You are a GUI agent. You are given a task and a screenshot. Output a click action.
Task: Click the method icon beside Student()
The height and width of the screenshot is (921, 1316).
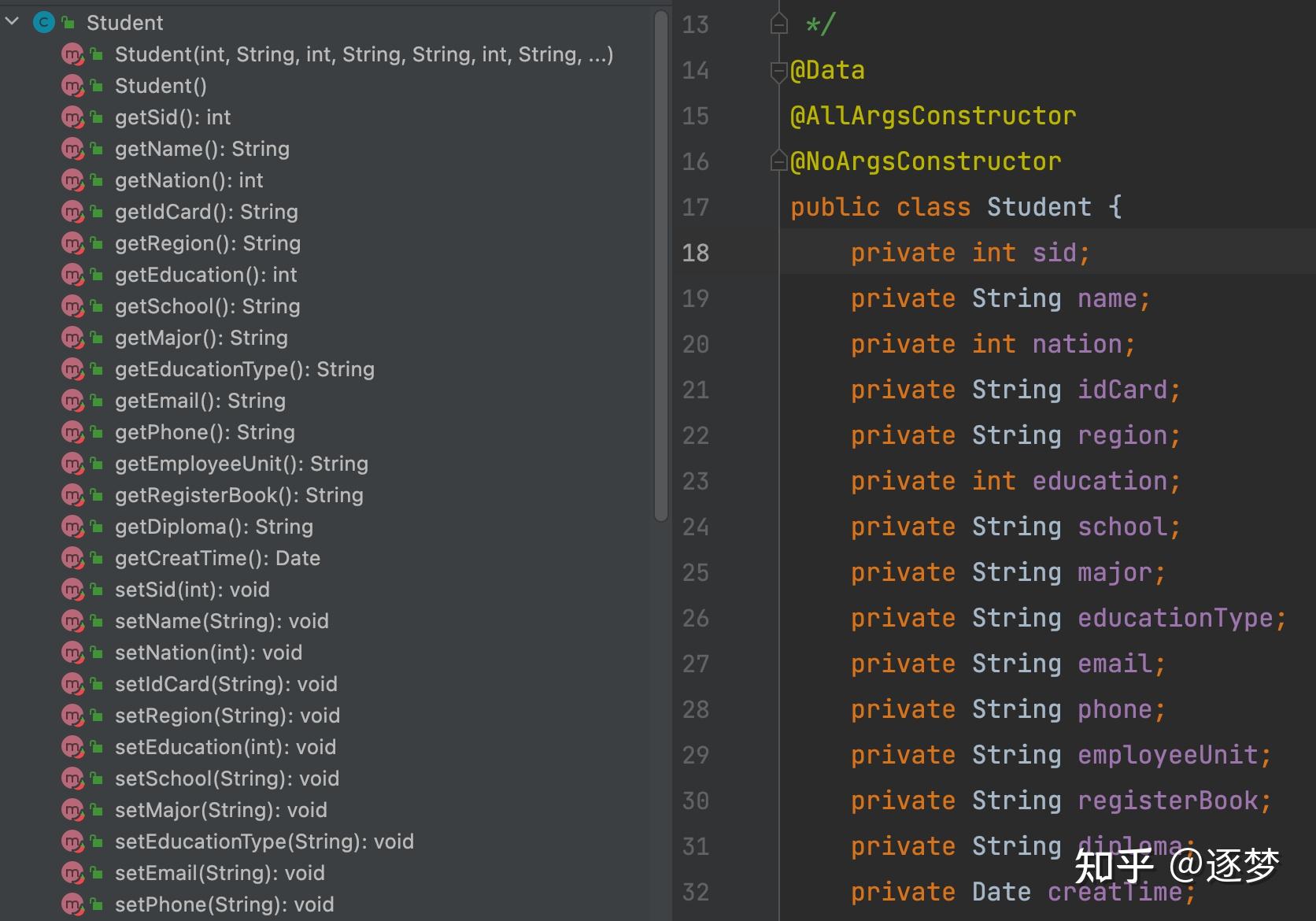[x=72, y=86]
